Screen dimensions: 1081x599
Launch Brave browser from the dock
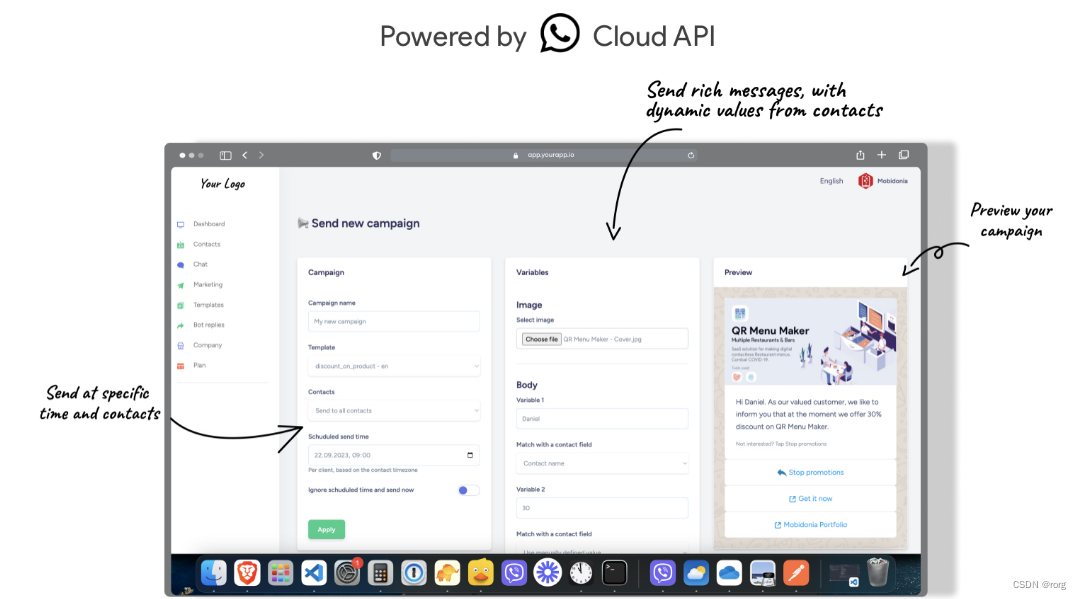(x=247, y=572)
